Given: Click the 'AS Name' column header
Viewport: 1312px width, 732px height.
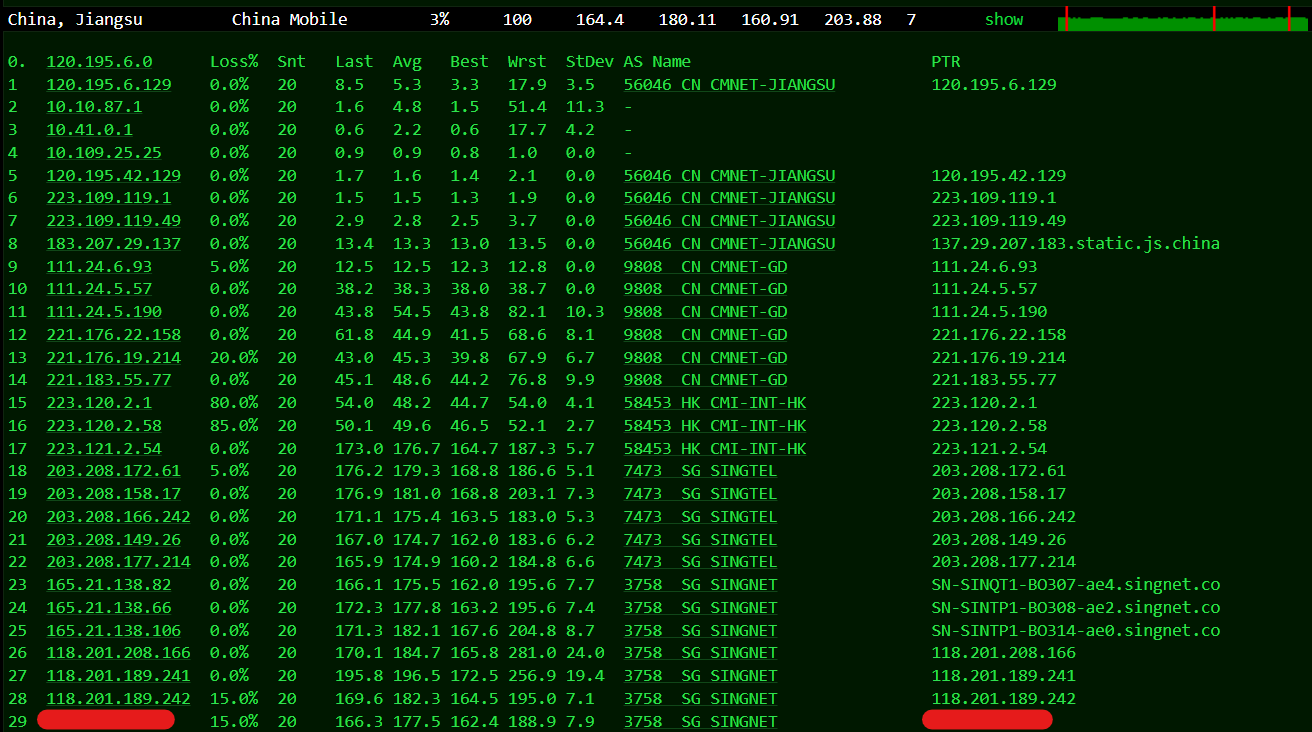Looking at the screenshot, I should (x=657, y=62).
